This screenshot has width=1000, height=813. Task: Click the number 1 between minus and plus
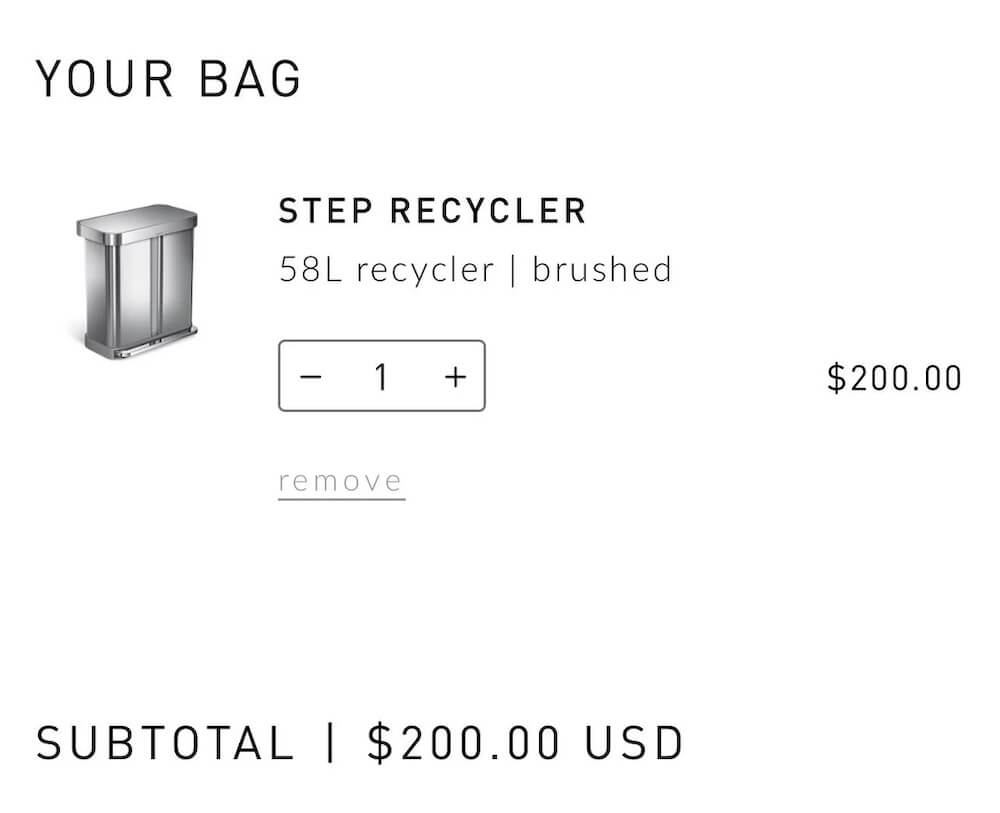382,377
